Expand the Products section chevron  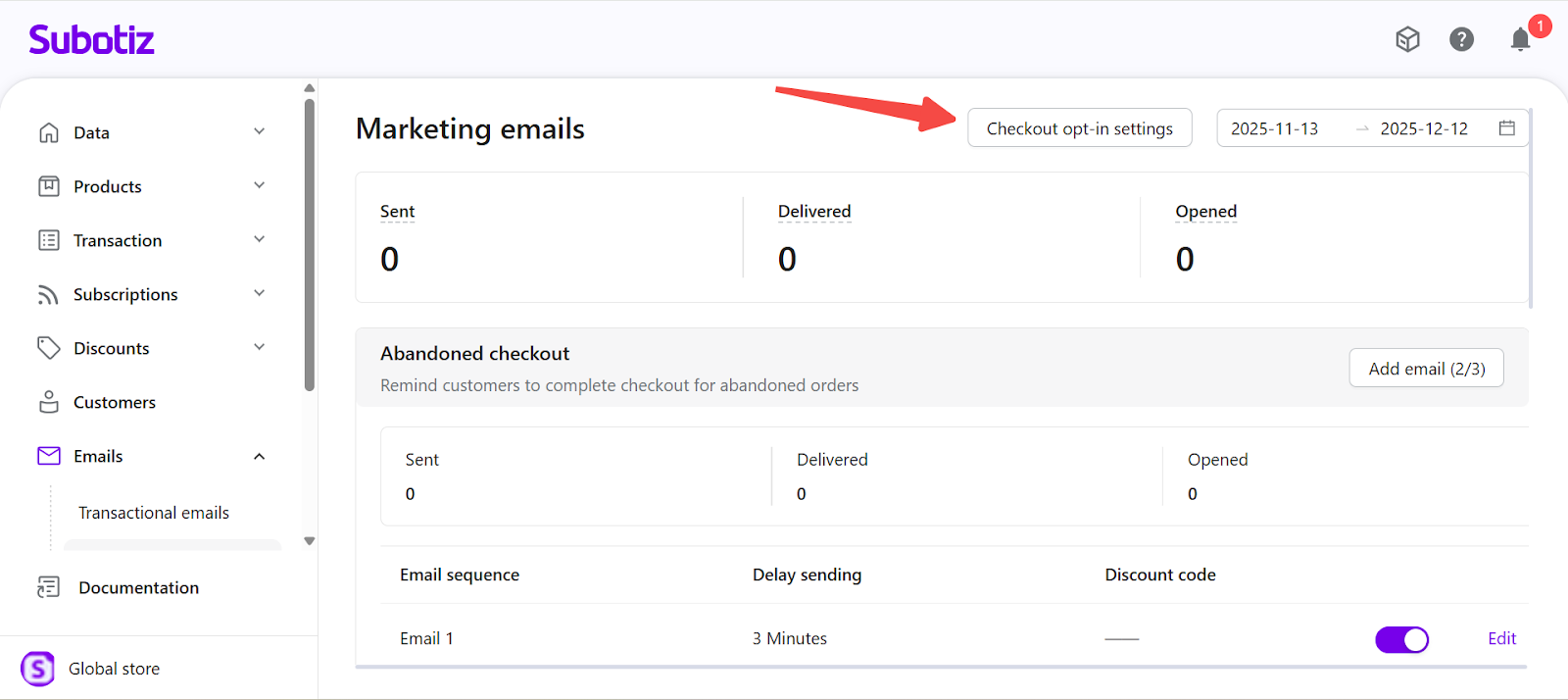pos(260,185)
